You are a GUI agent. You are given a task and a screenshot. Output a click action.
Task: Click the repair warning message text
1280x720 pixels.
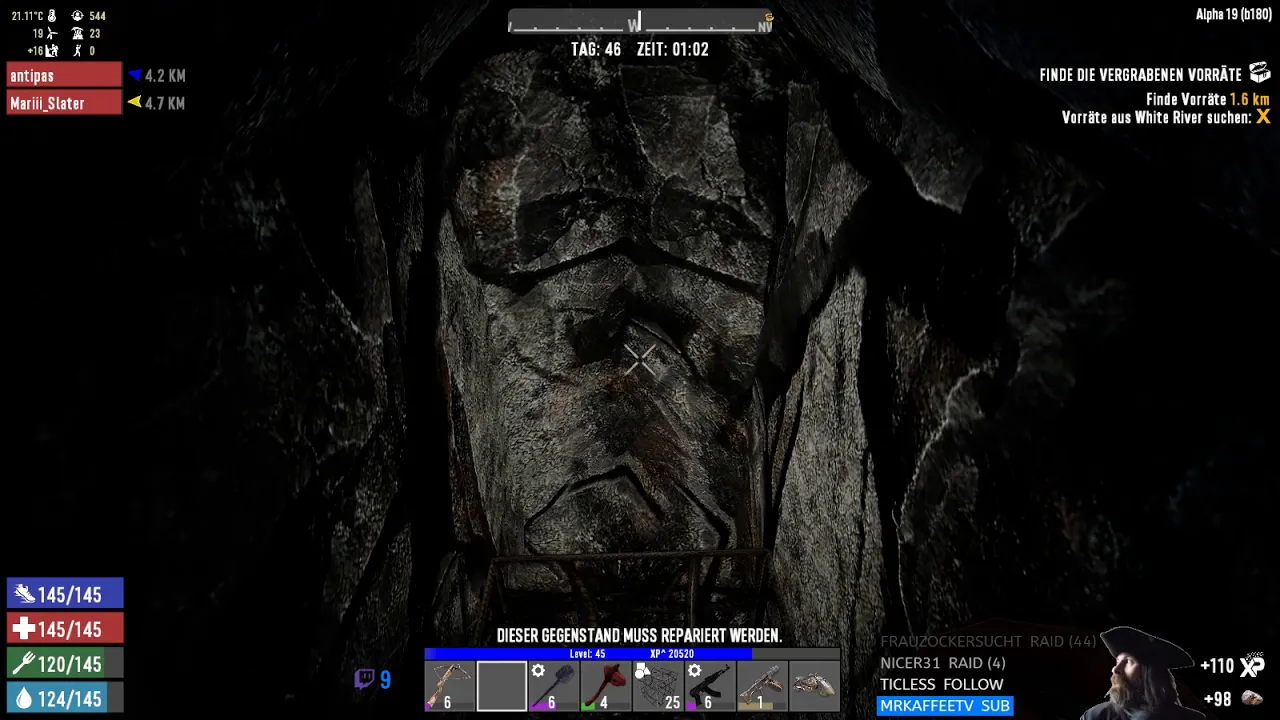pos(639,636)
